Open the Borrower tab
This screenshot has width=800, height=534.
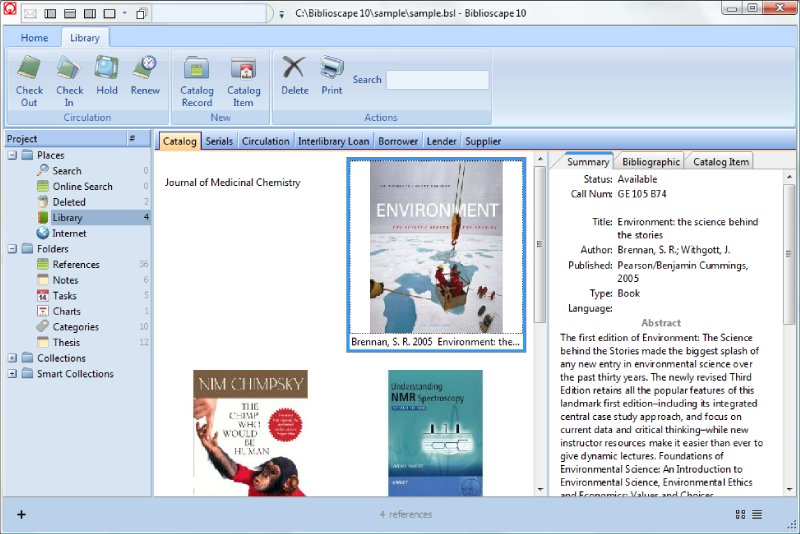coord(398,141)
